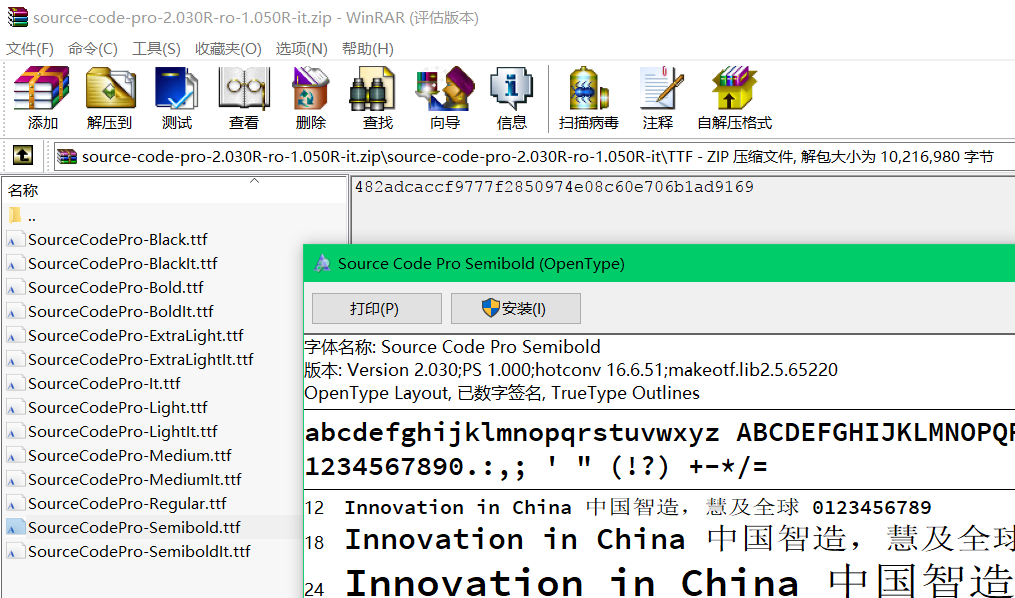This screenshot has height=598, width=1015.
Task: Open the 收藏夹(O) menu
Action: pyautogui.click(x=228, y=49)
